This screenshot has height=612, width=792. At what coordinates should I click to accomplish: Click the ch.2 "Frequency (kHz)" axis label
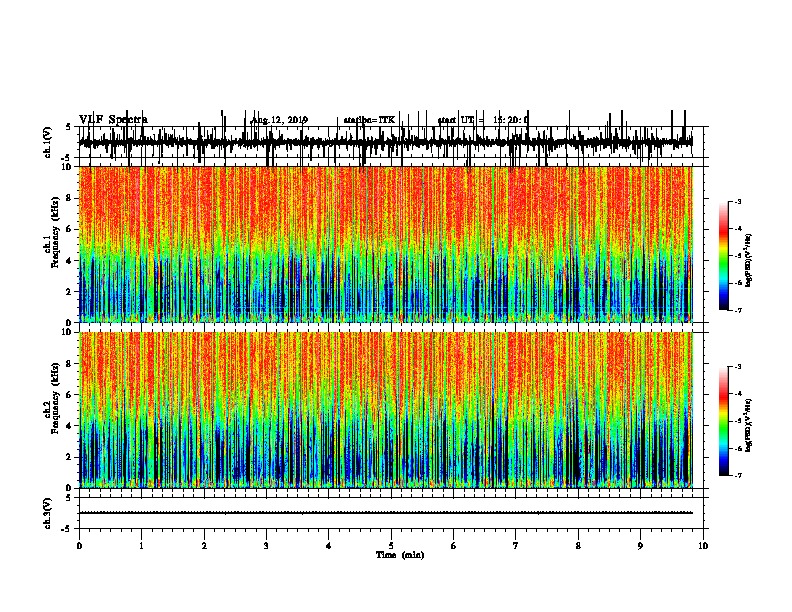tap(55, 398)
